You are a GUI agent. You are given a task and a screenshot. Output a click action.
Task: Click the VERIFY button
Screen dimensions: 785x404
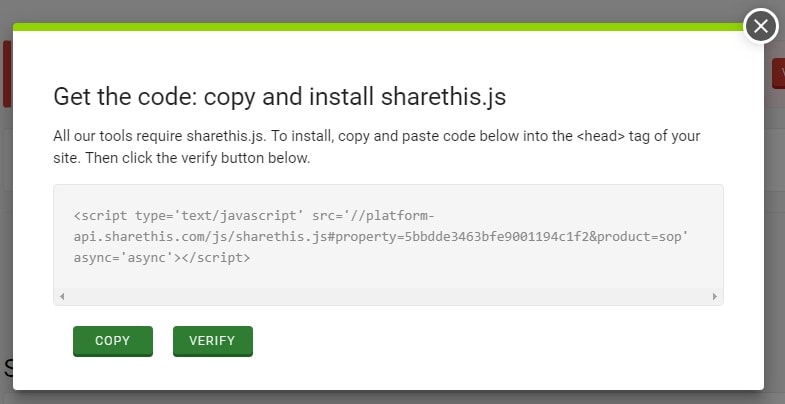(213, 341)
